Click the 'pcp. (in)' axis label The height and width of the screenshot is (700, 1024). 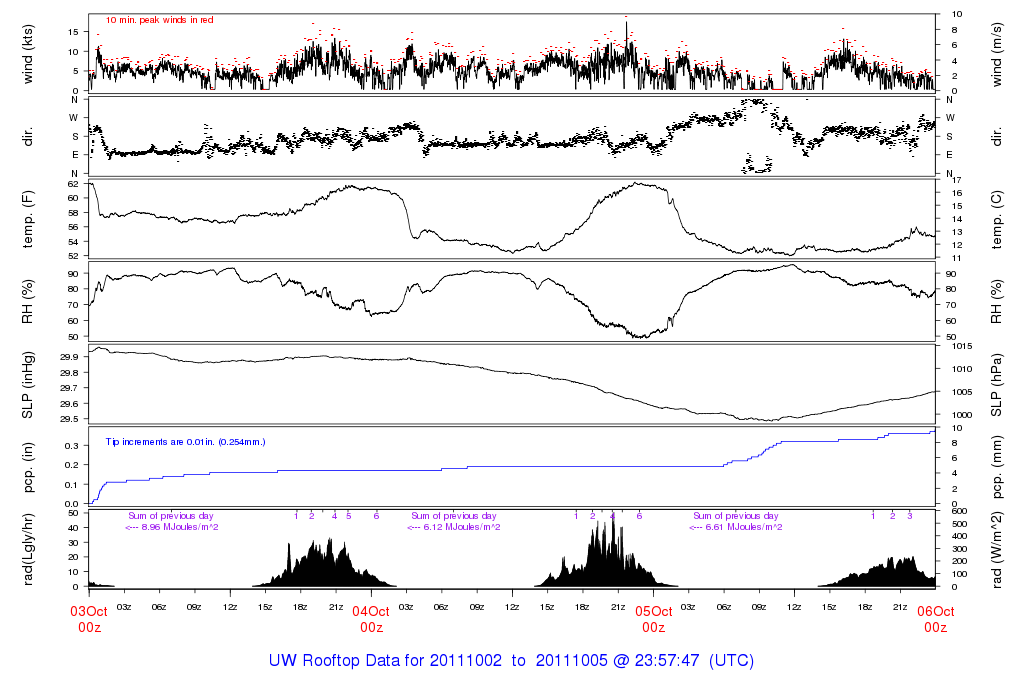pos(27,466)
